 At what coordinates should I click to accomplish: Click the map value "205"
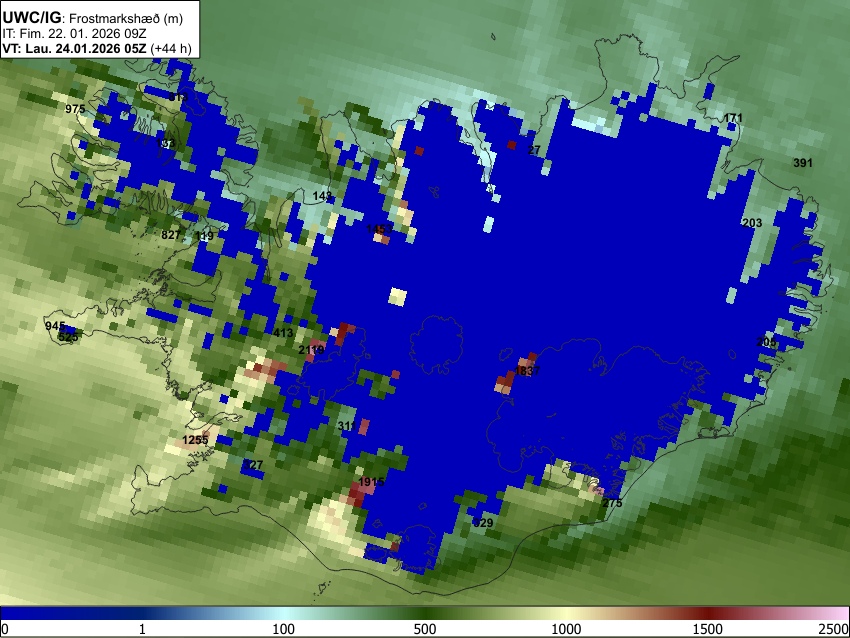(x=766, y=341)
